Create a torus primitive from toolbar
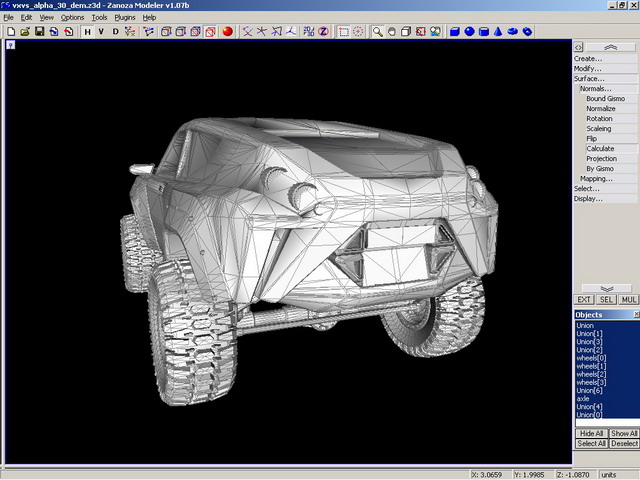The image size is (640, 480). [513, 31]
